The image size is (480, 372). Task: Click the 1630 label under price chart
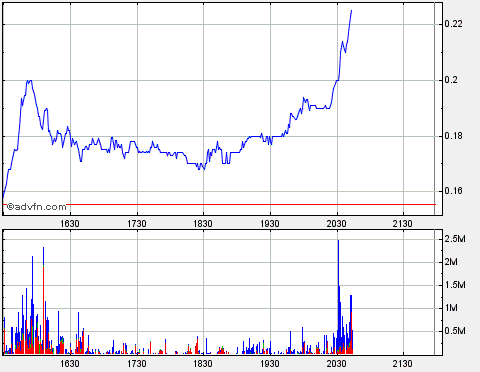[70, 224]
